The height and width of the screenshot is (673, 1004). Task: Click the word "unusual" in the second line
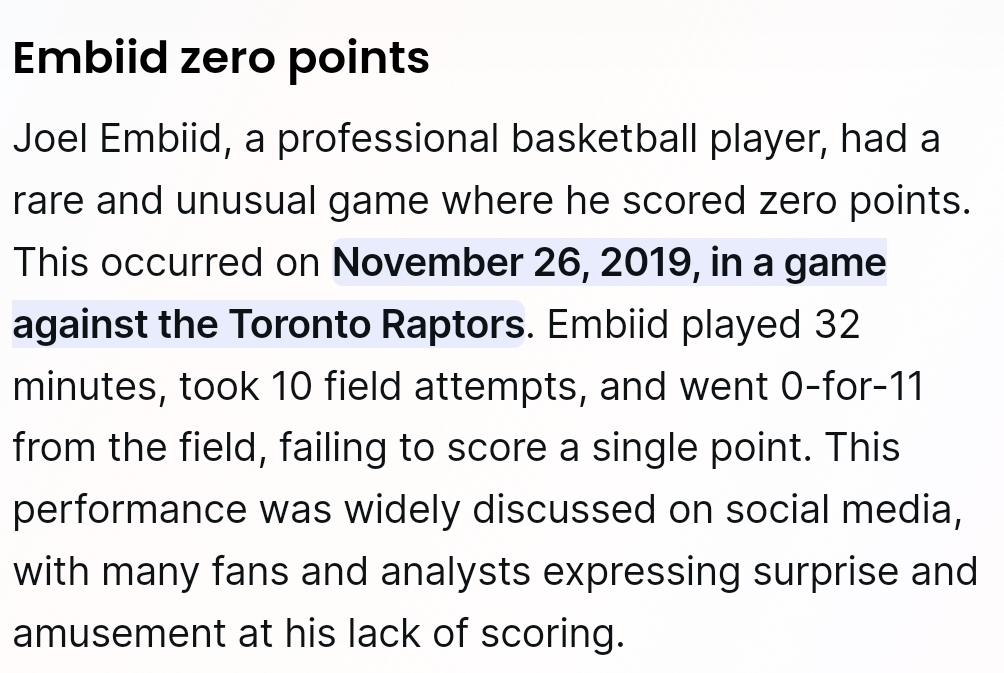click(x=248, y=201)
